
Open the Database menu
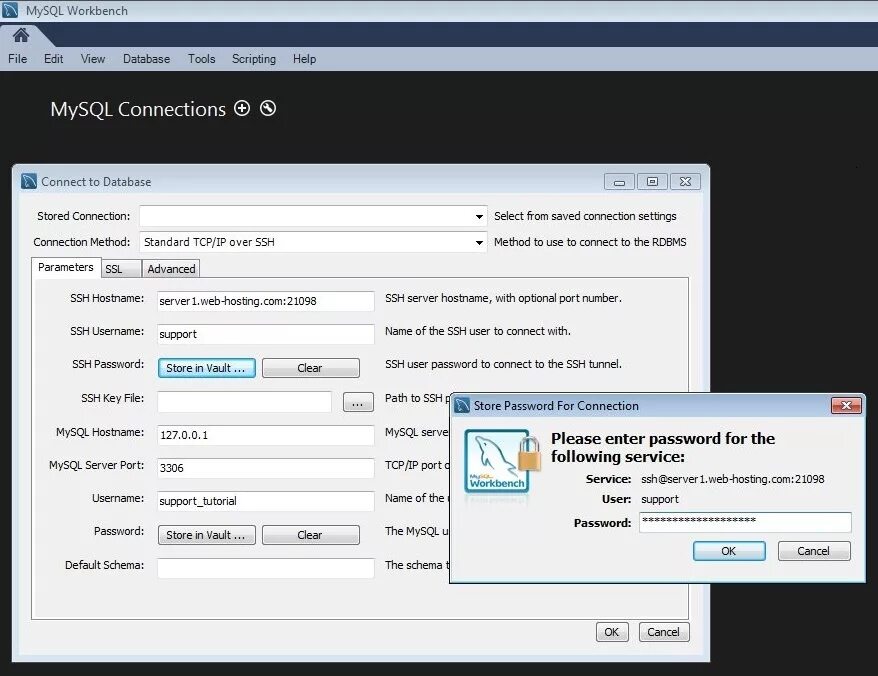(146, 59)
